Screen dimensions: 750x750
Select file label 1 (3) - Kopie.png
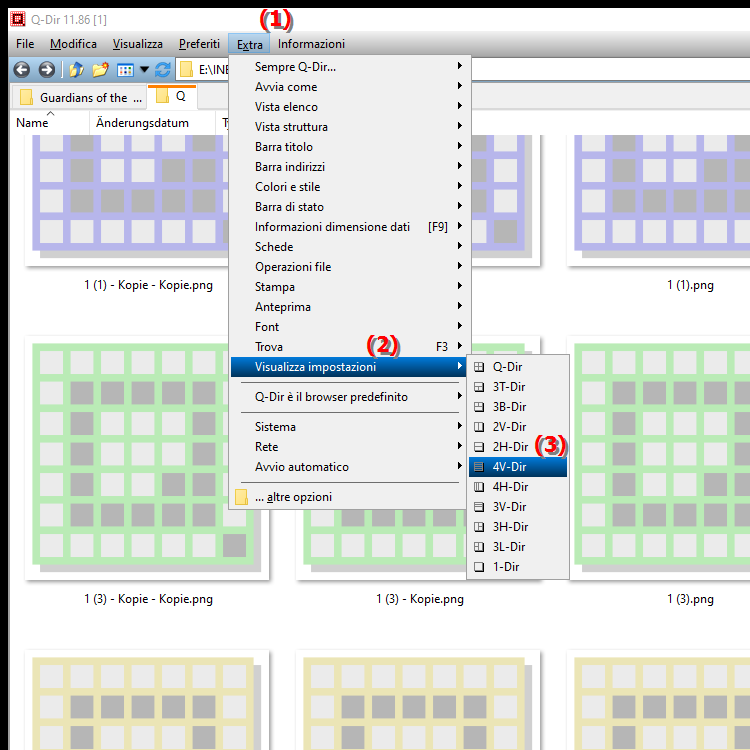(x=420, y=599)
